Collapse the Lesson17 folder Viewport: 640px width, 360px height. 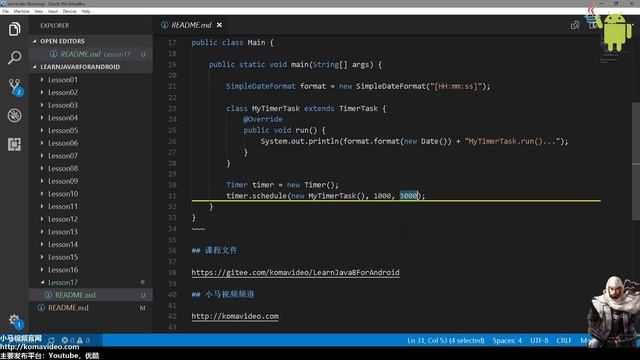(91, 282)
